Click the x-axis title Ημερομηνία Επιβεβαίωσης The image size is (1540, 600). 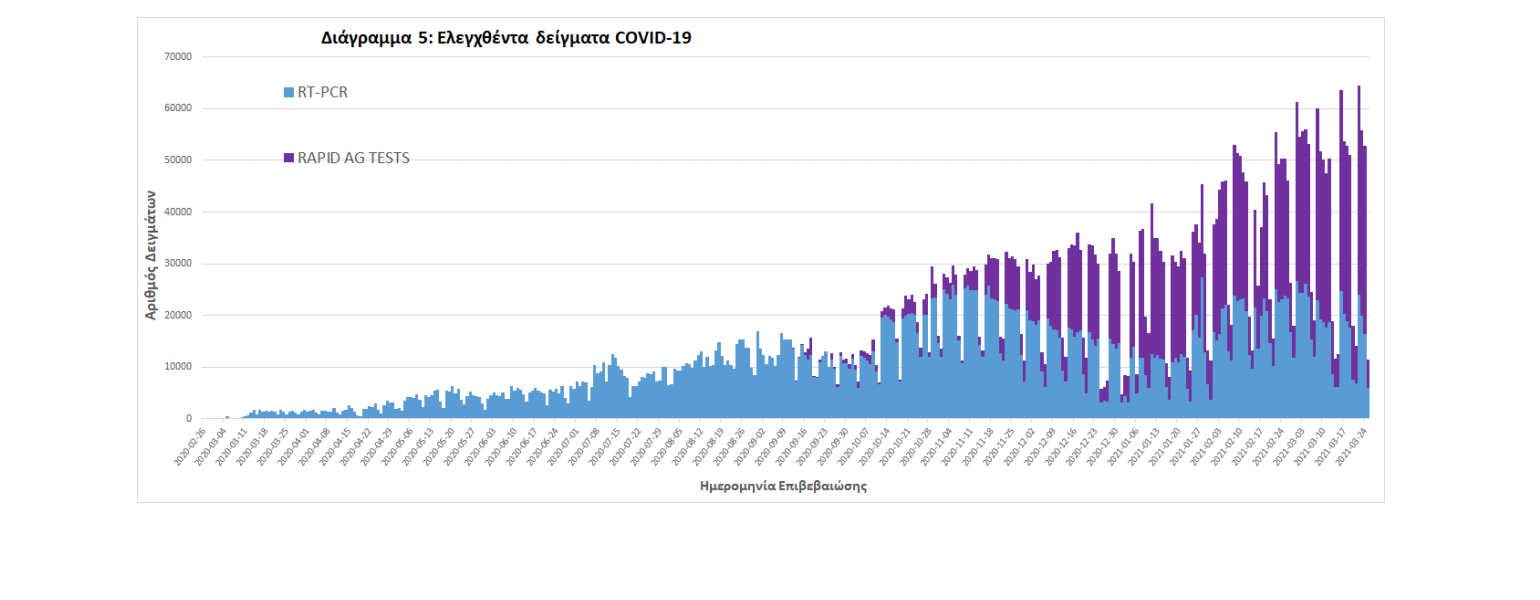click(x=783, y=486)
